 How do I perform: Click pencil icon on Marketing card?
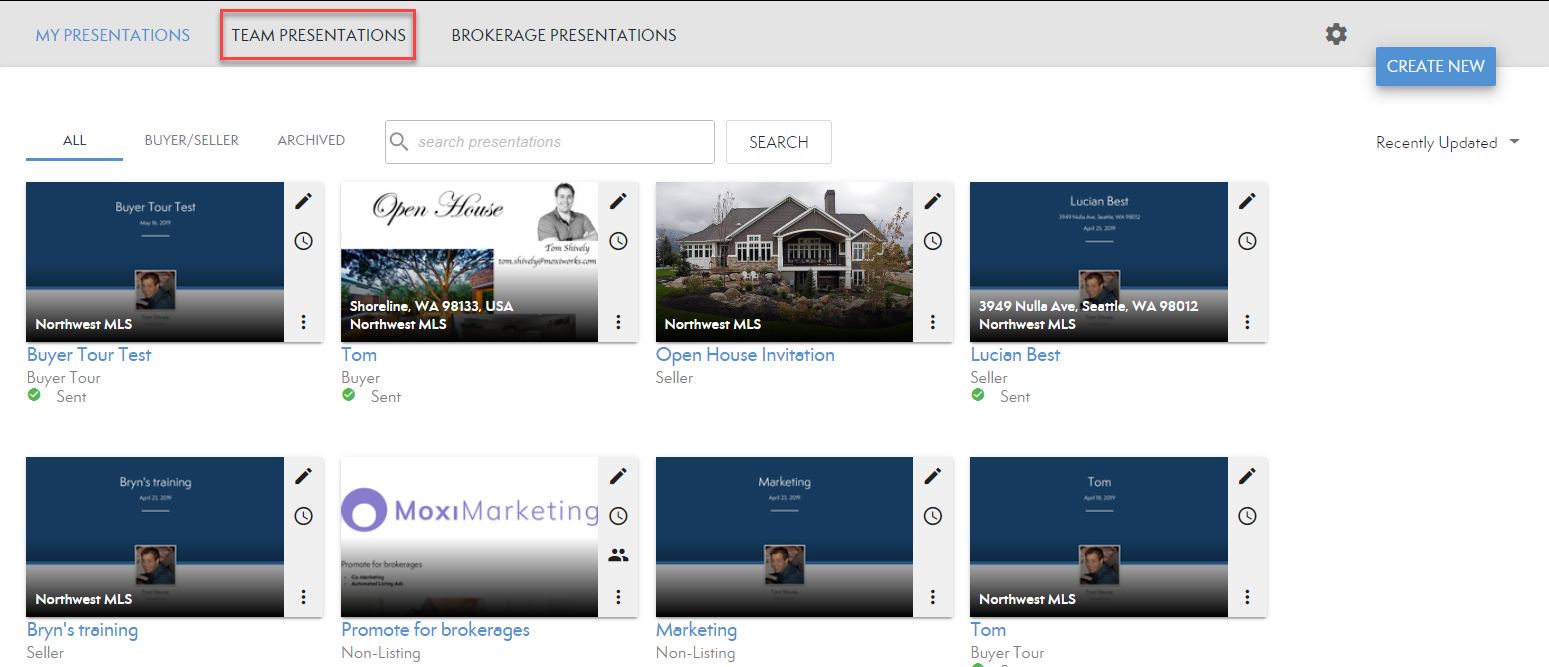tap(932, 476)
